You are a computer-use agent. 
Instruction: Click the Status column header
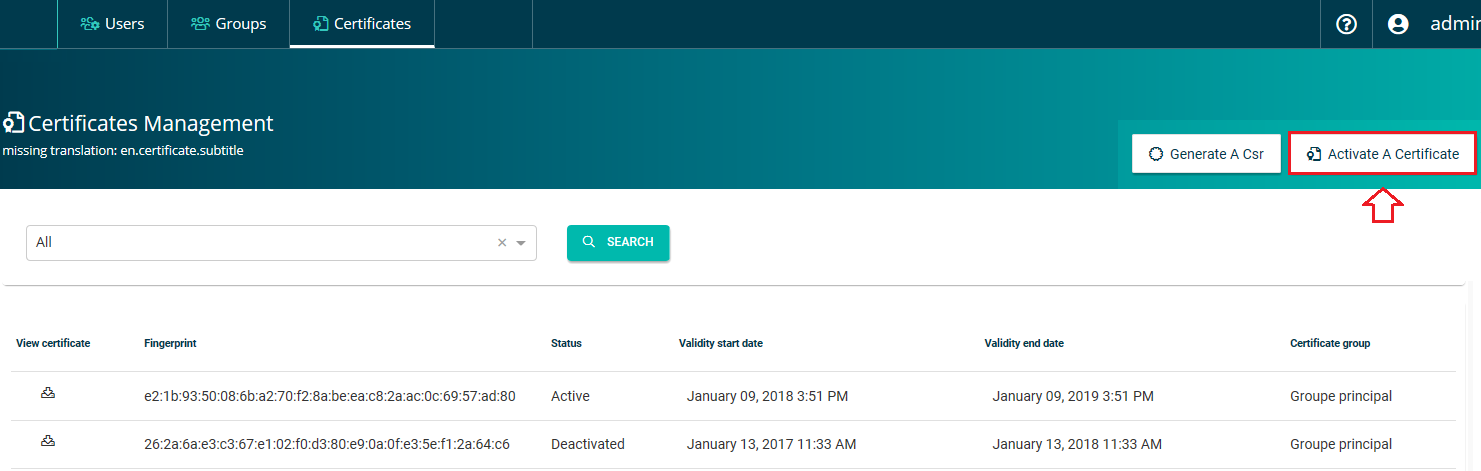[x=566, y=343]
